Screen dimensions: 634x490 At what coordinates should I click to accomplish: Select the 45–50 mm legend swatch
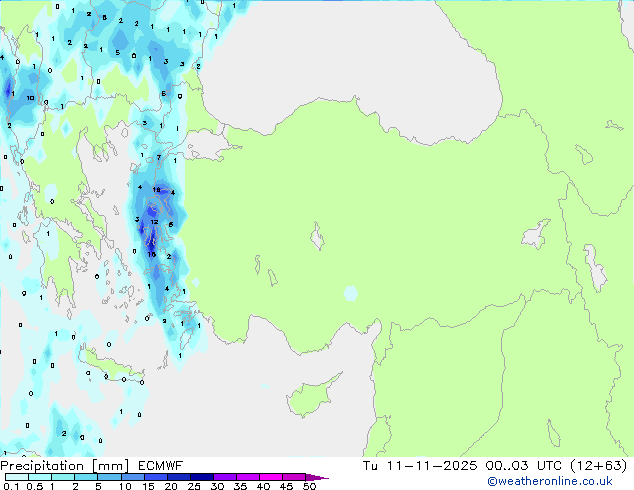pos(294,477)
